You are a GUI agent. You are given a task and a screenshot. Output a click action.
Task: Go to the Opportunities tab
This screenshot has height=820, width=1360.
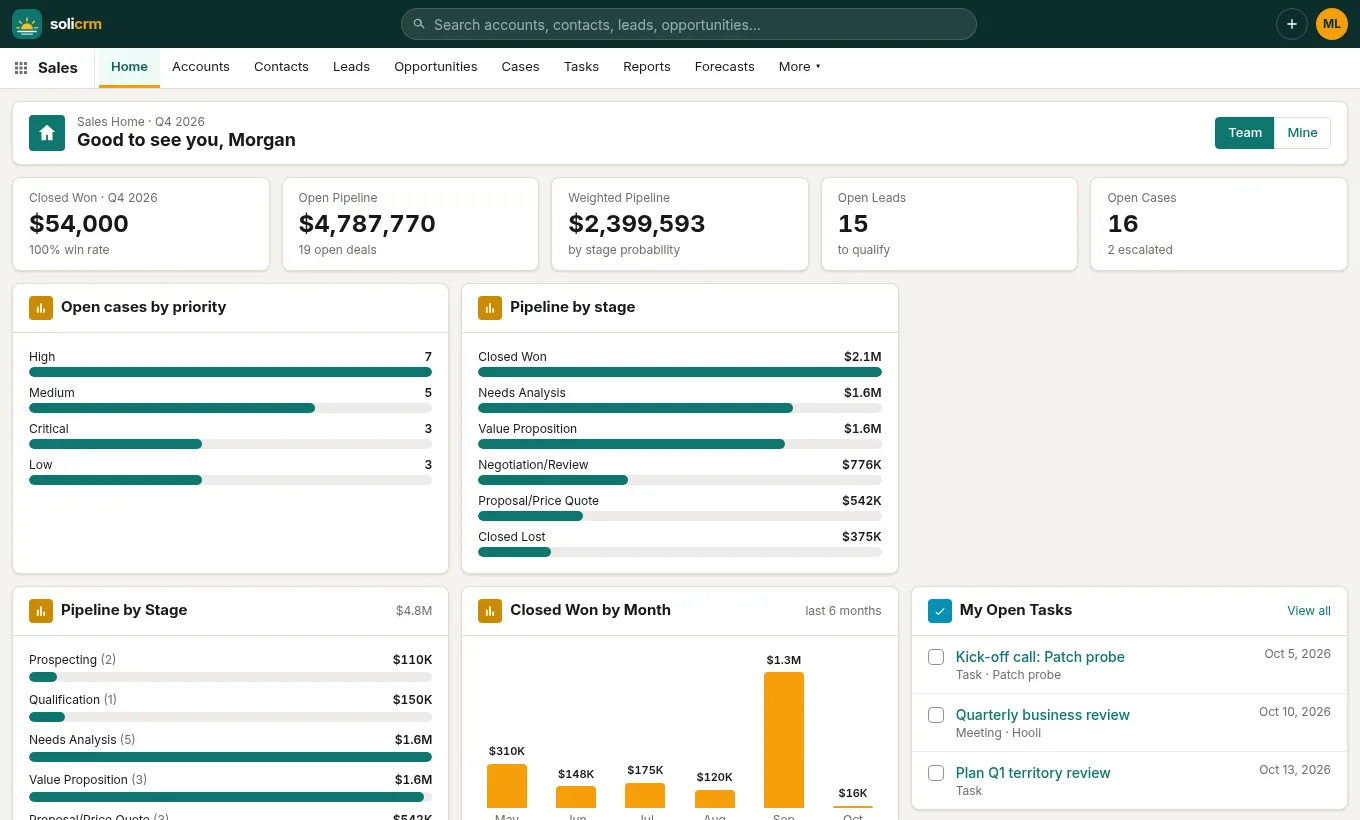(436, 67)
